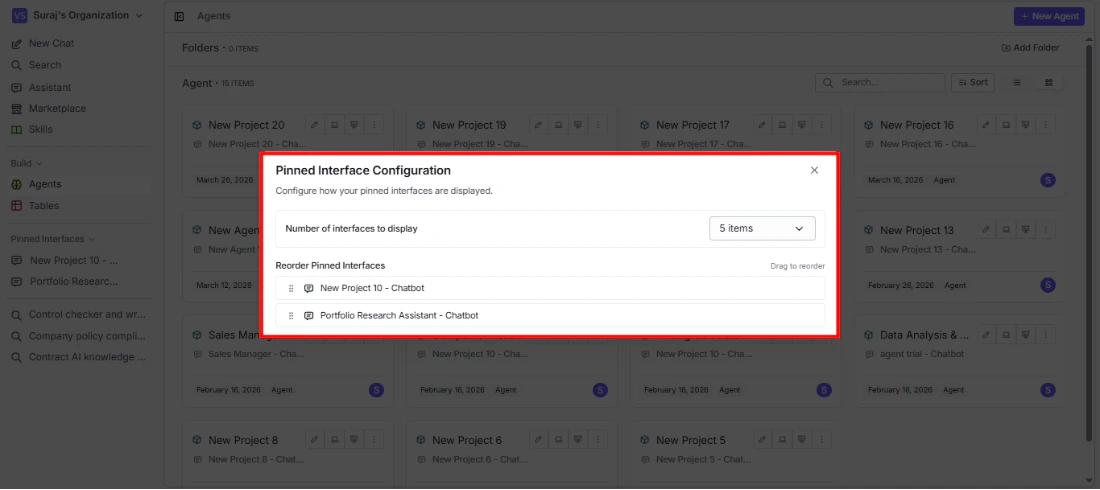1100x490 pixels.
Task: Click laptop icon on New Project 16
Action: click(1006, 125)
